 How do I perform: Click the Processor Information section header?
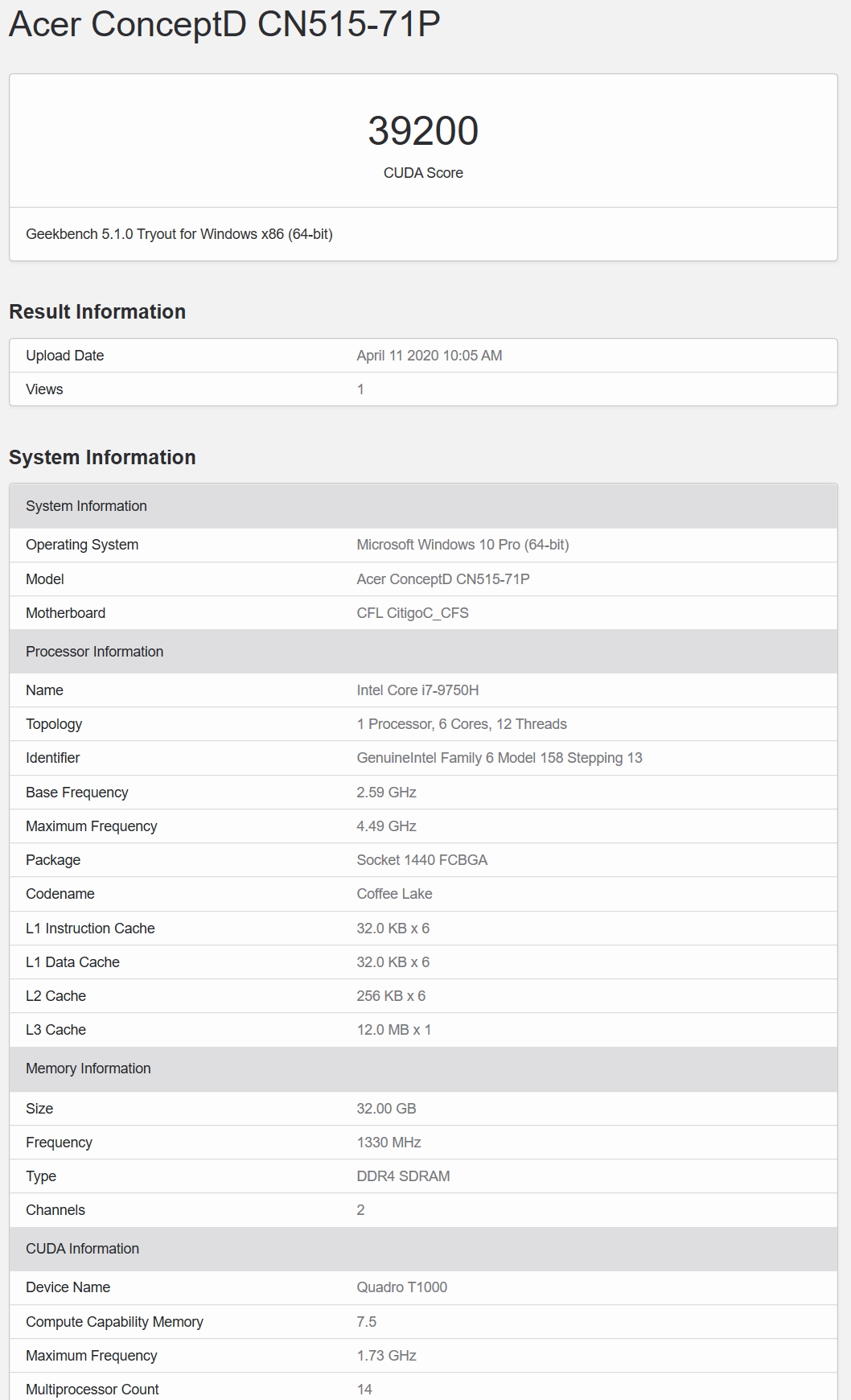[x=423, y=652]
